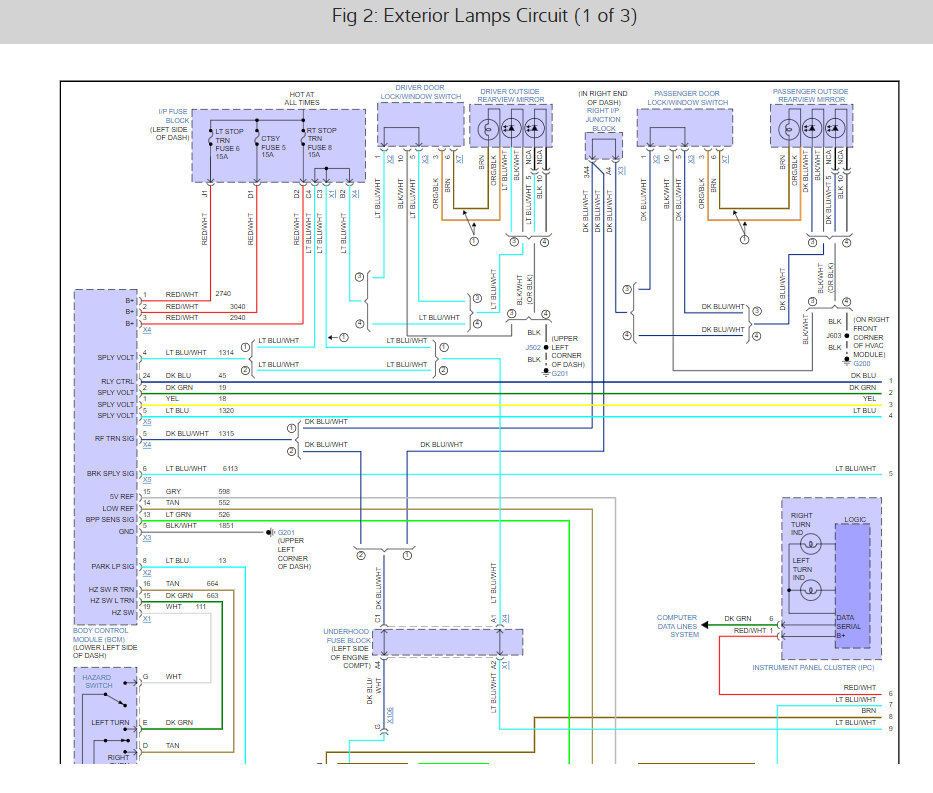The width and height of the screenshot is (933, 793).
Task: Open the X4 link beside RF TRN SIG
Action: point(147,445)
